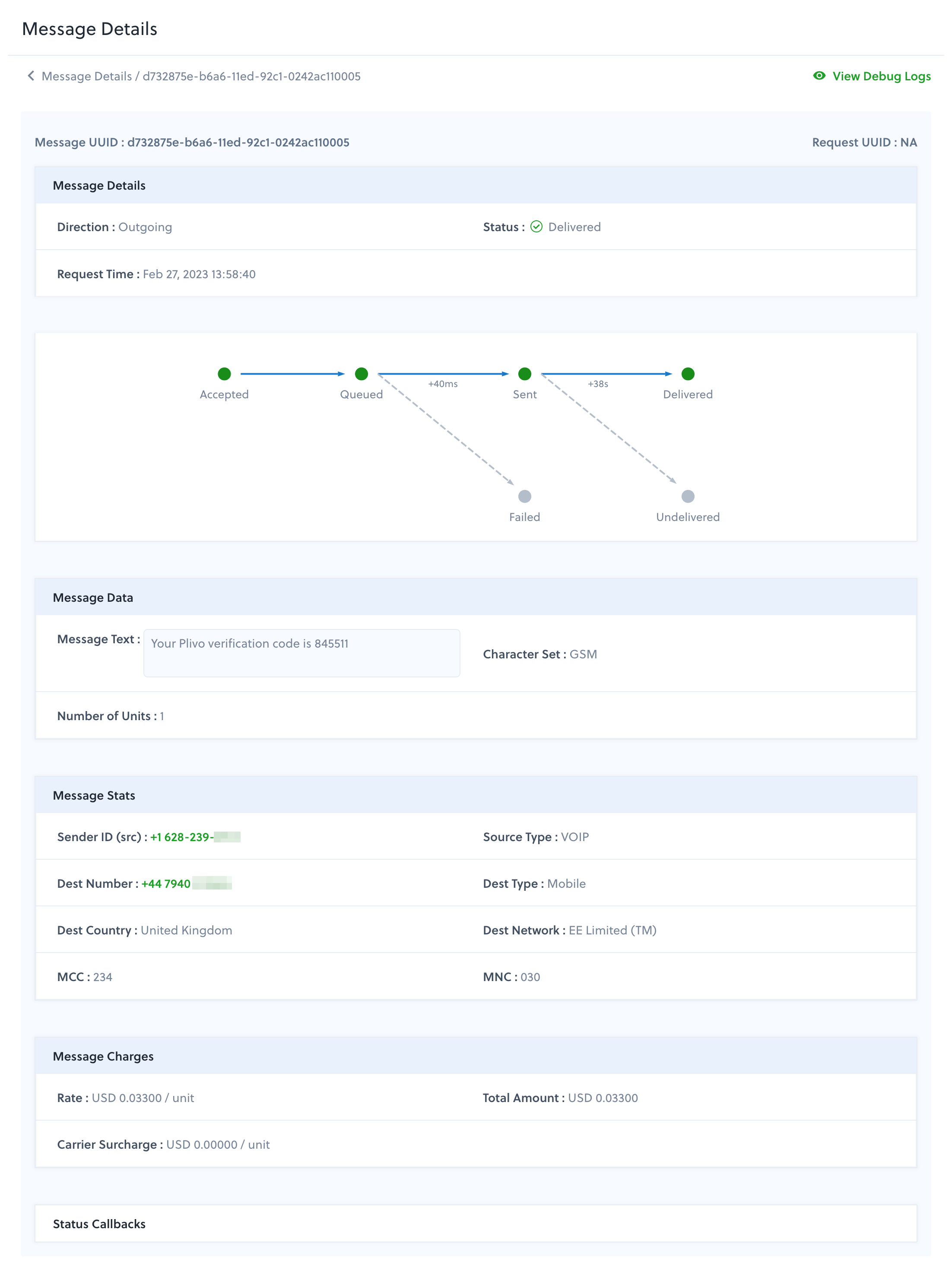Click the green Delivered status checkmark icon
This screenshot has width=952, height=1277.
(536, 227)
